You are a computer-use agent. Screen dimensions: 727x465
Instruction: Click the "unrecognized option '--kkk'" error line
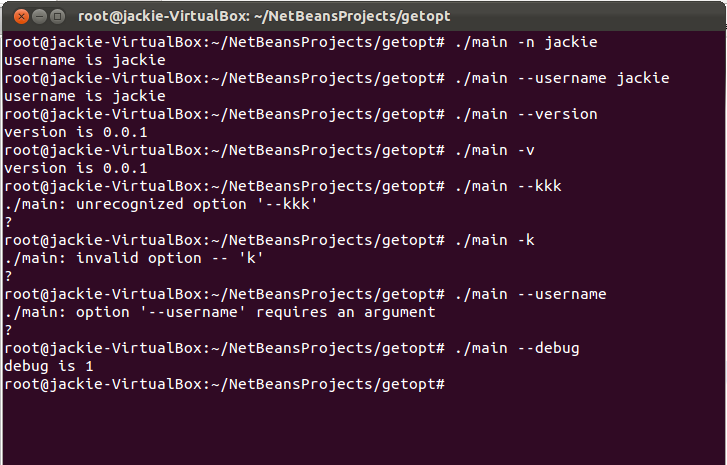click(x=163, y=204)
